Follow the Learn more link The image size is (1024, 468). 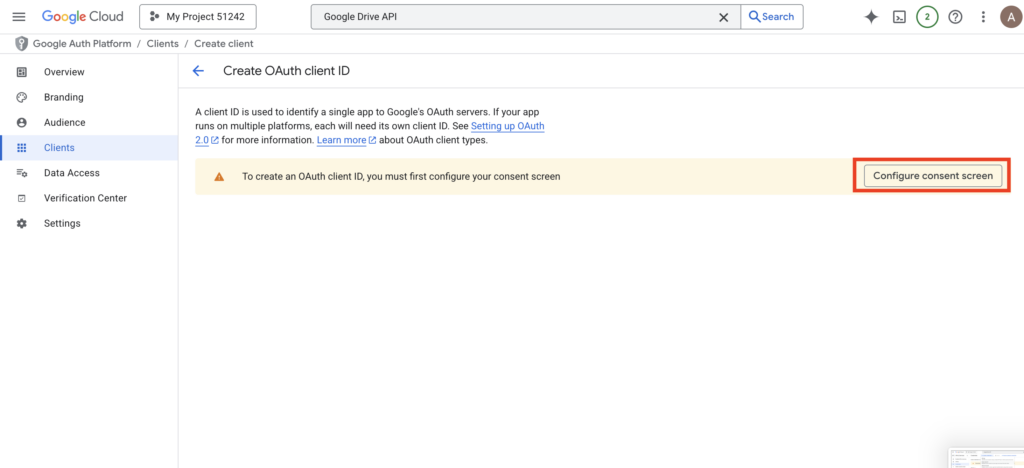341,141
